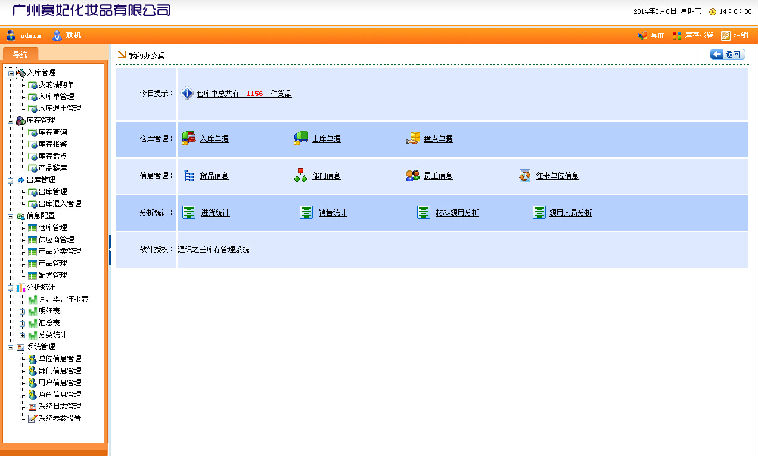
Task: Click the green truck outbound management icon
Action: 300,138
